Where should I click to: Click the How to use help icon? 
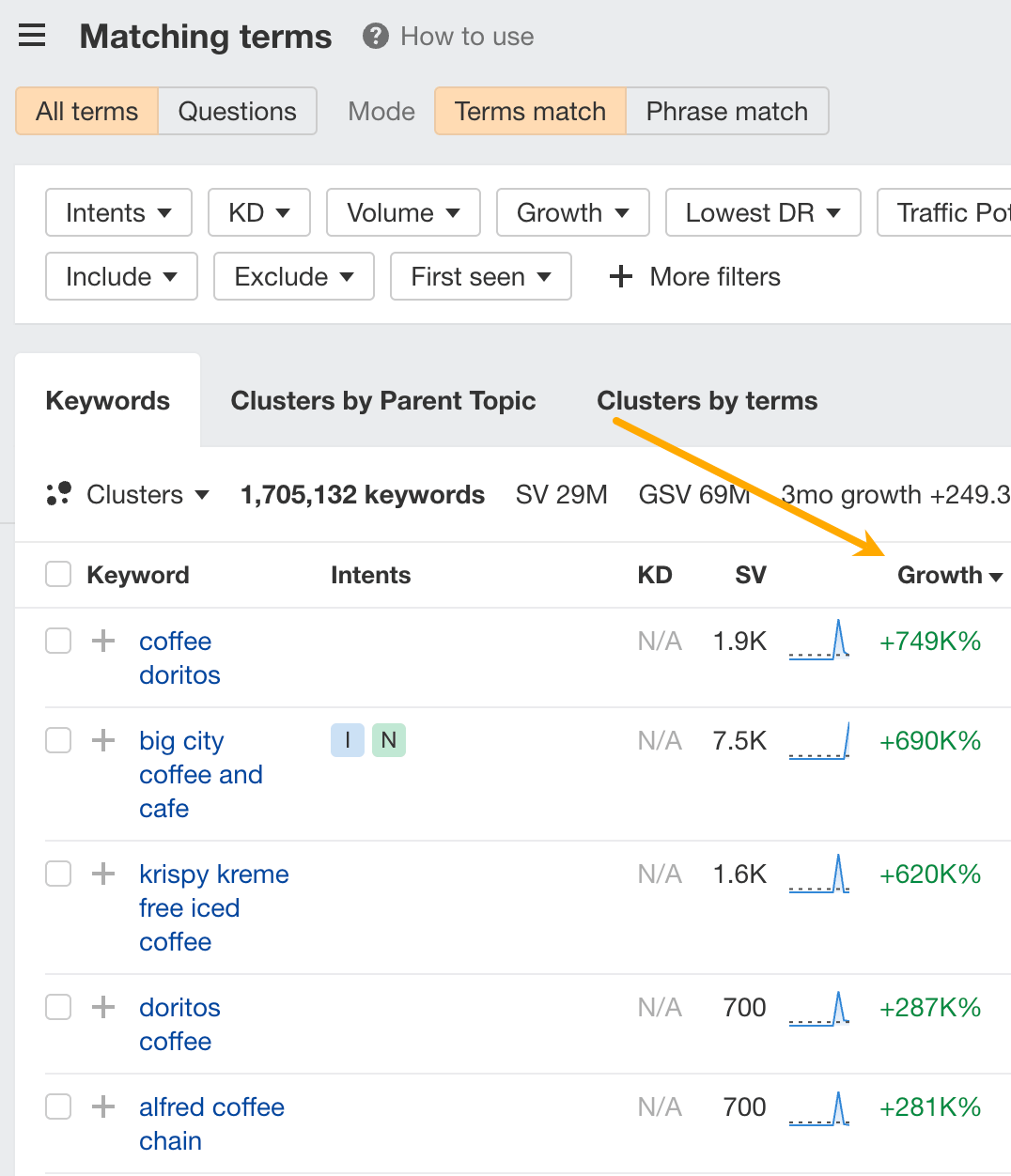374,37
